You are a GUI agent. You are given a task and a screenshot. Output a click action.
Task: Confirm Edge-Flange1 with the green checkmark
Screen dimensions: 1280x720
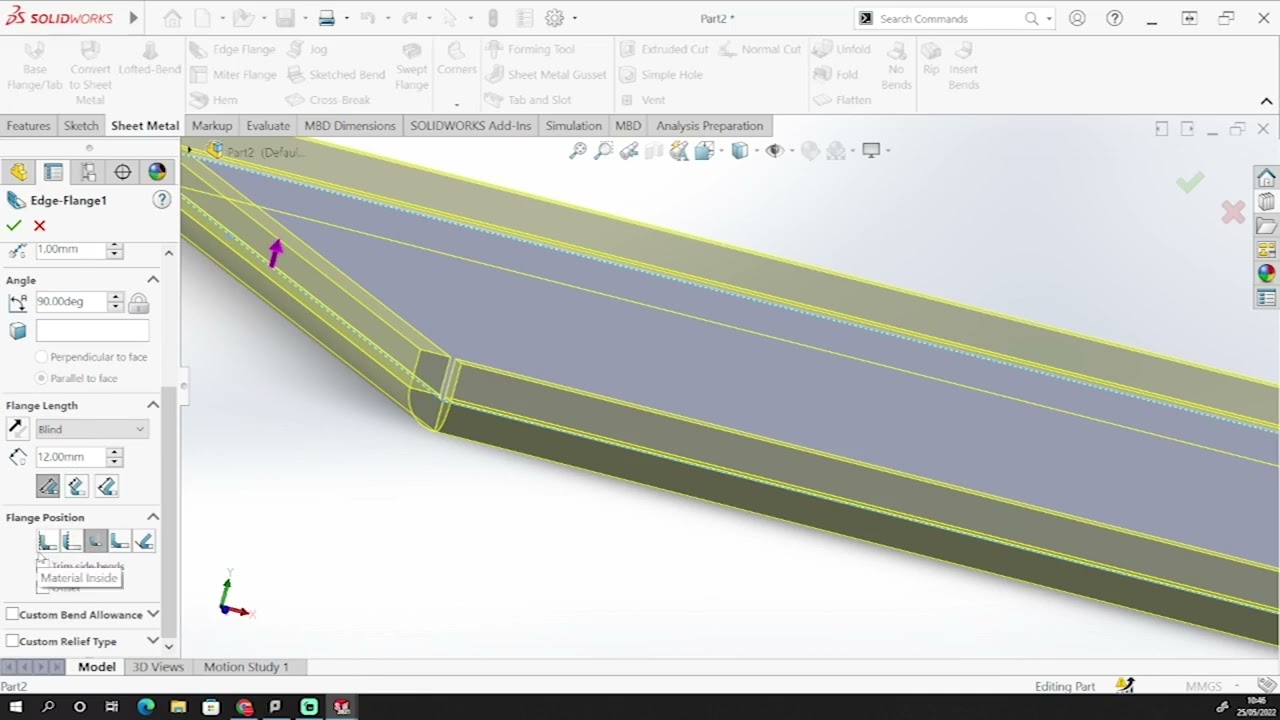pos(14,226)
